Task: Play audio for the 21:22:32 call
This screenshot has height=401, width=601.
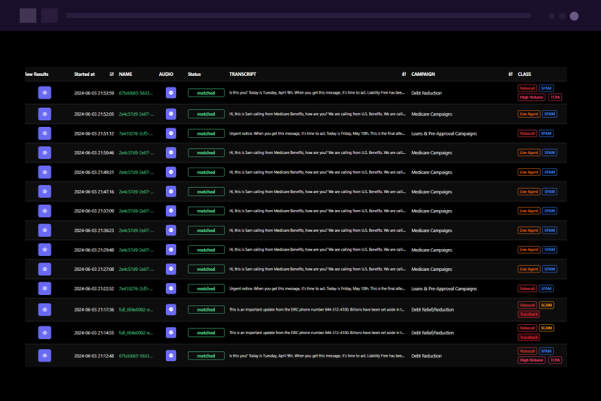Action: (x=171, y=289)
